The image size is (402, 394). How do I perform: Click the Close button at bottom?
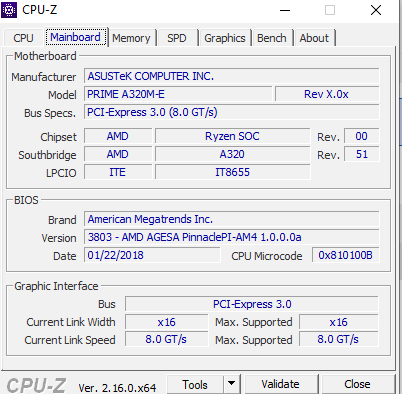pyautogui.click(x=357, y=384)
